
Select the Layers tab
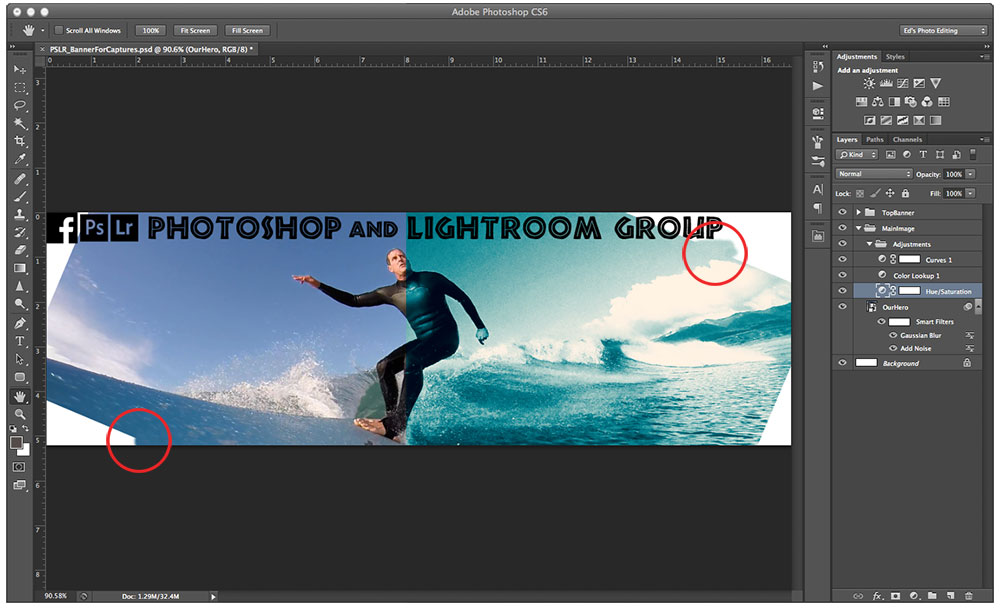(x=847, y=140)
